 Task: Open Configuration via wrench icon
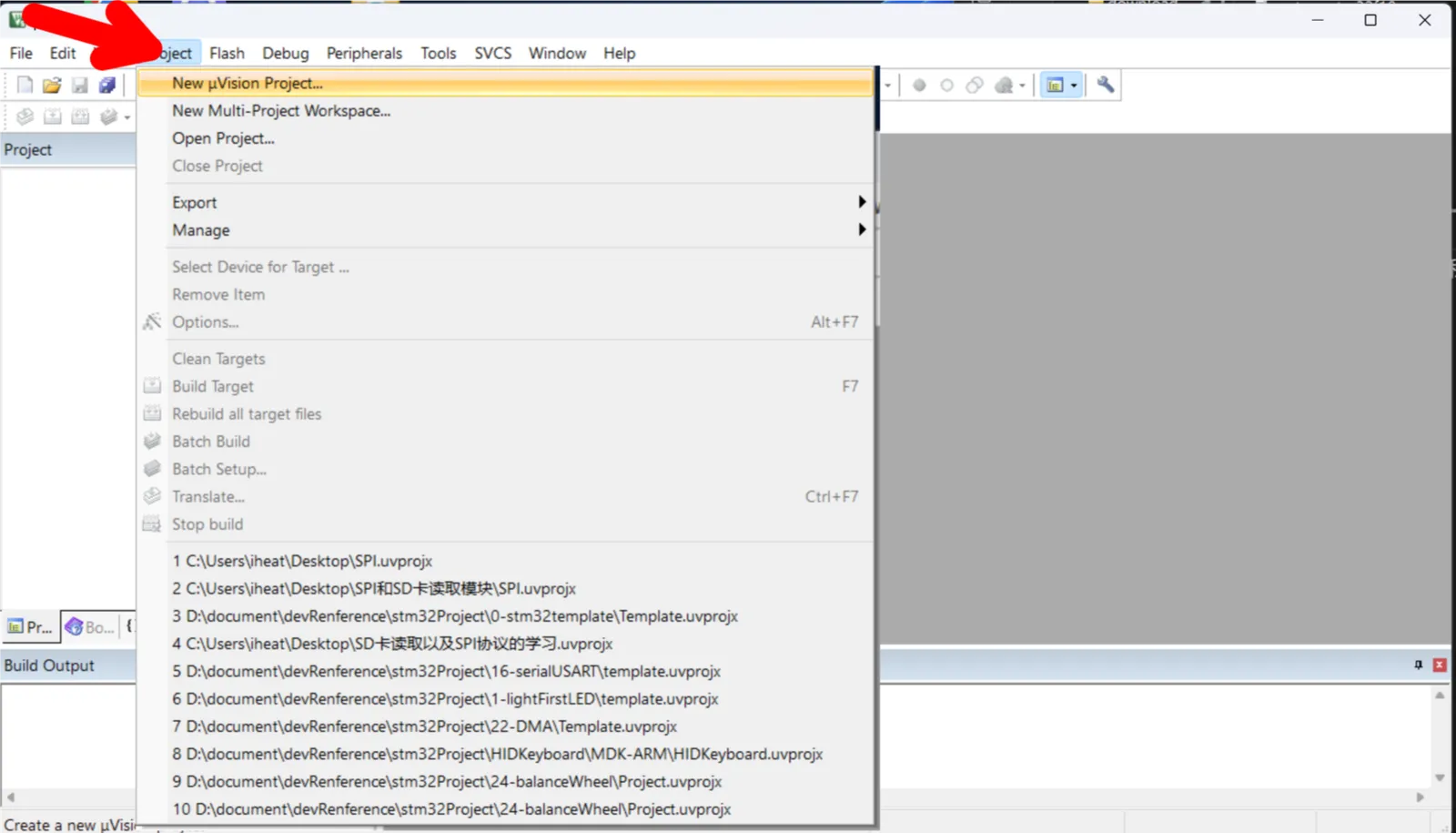click(1106, 85)
